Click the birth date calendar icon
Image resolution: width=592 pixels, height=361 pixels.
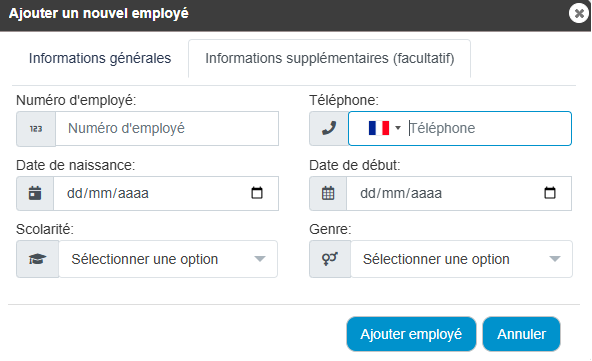click(x=35, y=193)
